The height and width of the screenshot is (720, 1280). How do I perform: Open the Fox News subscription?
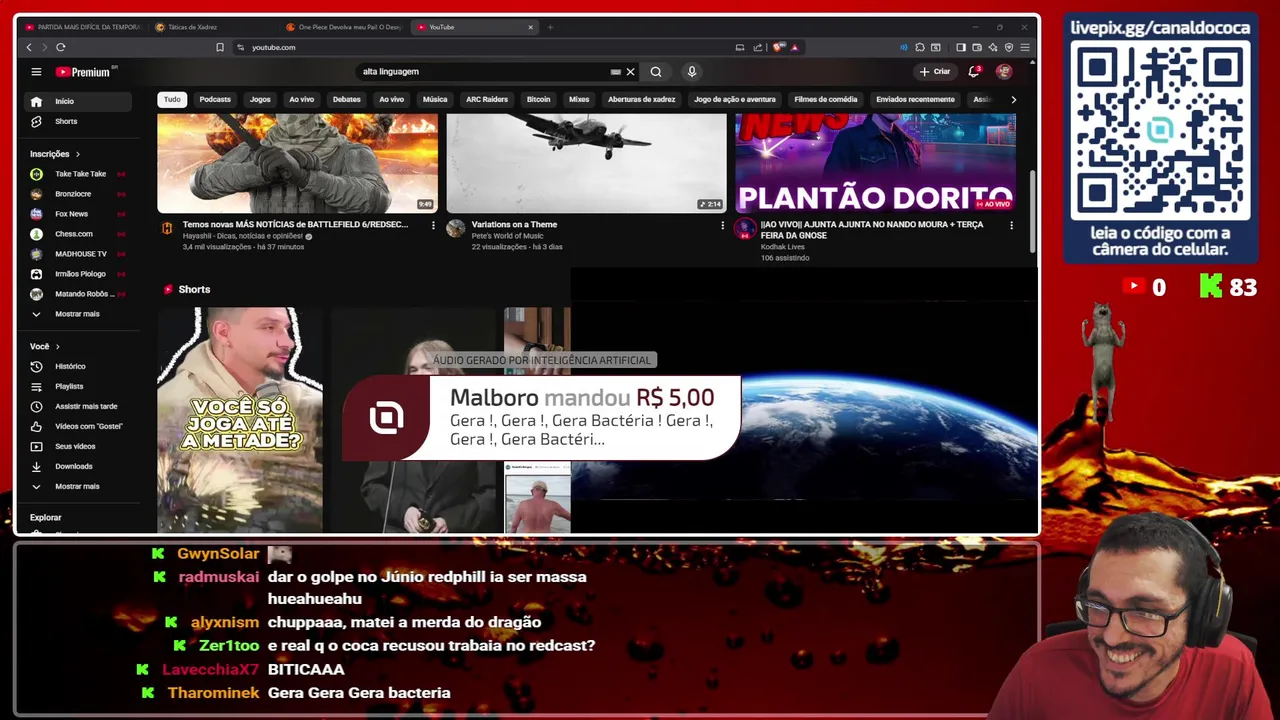point(77,214)
